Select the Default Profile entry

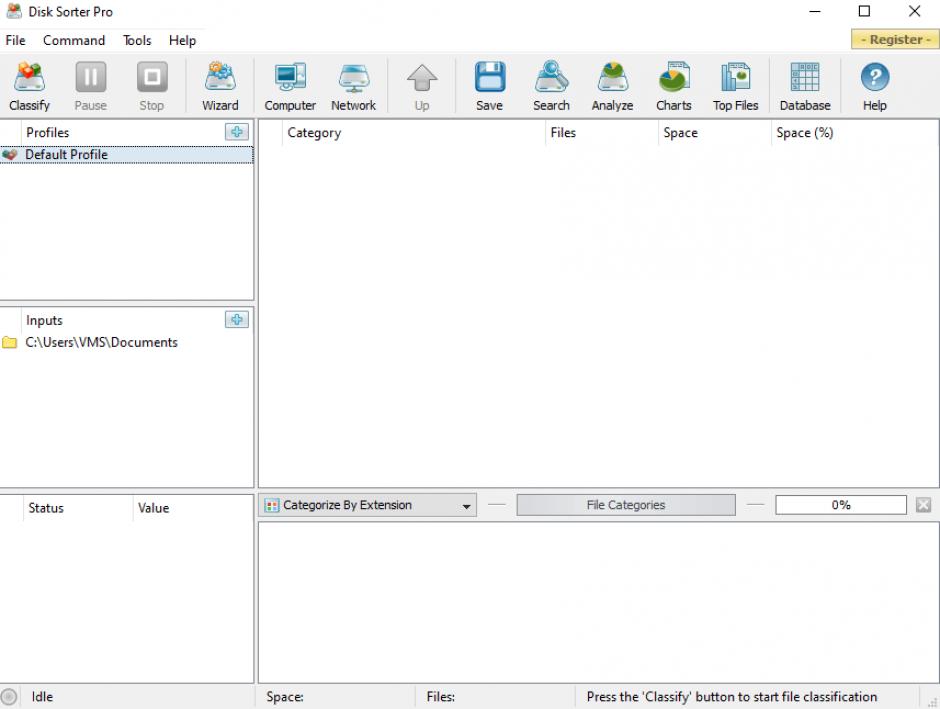click(126, 155)
